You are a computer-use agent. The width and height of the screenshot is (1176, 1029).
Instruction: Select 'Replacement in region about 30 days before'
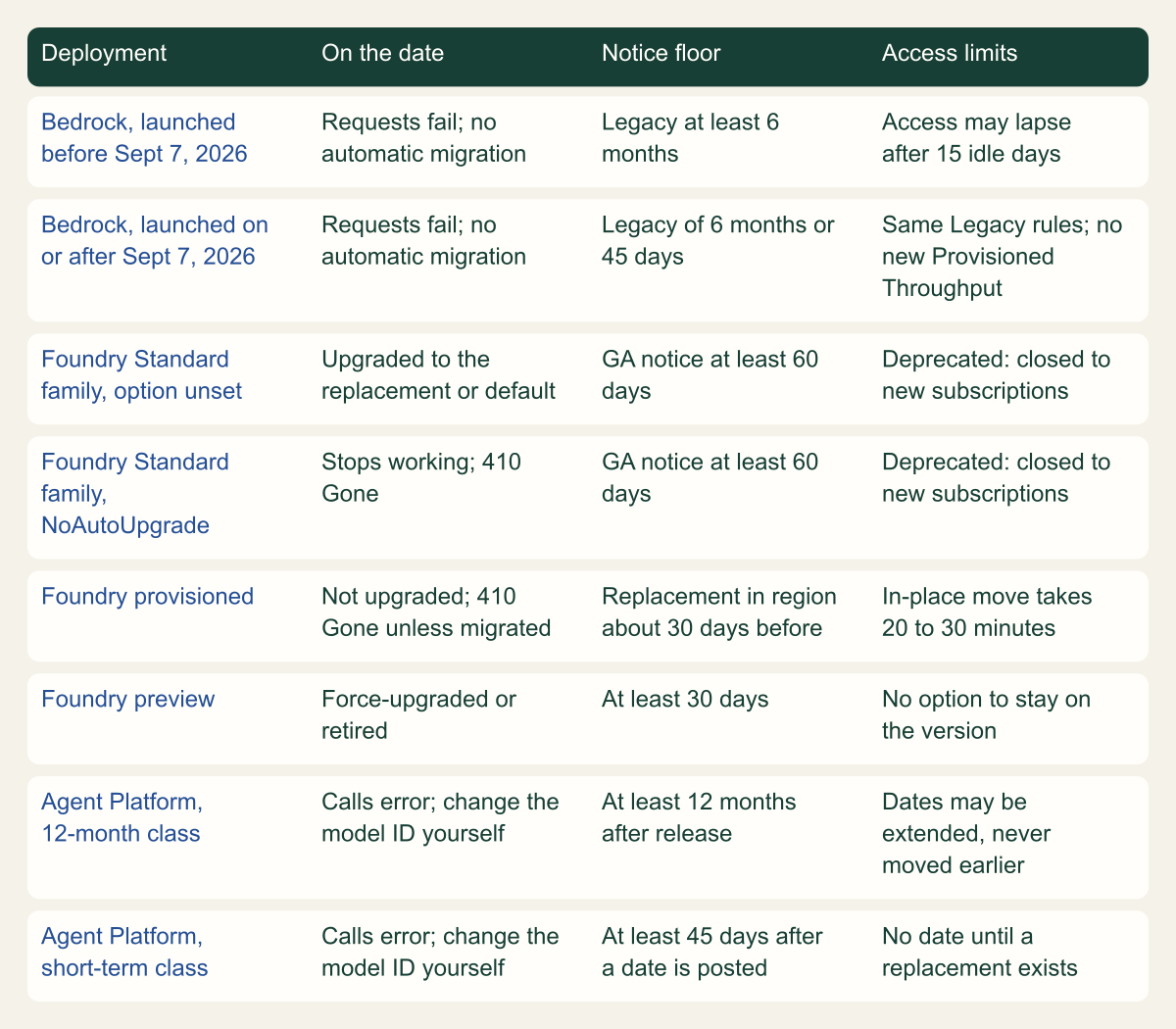[x=719, y=612]
